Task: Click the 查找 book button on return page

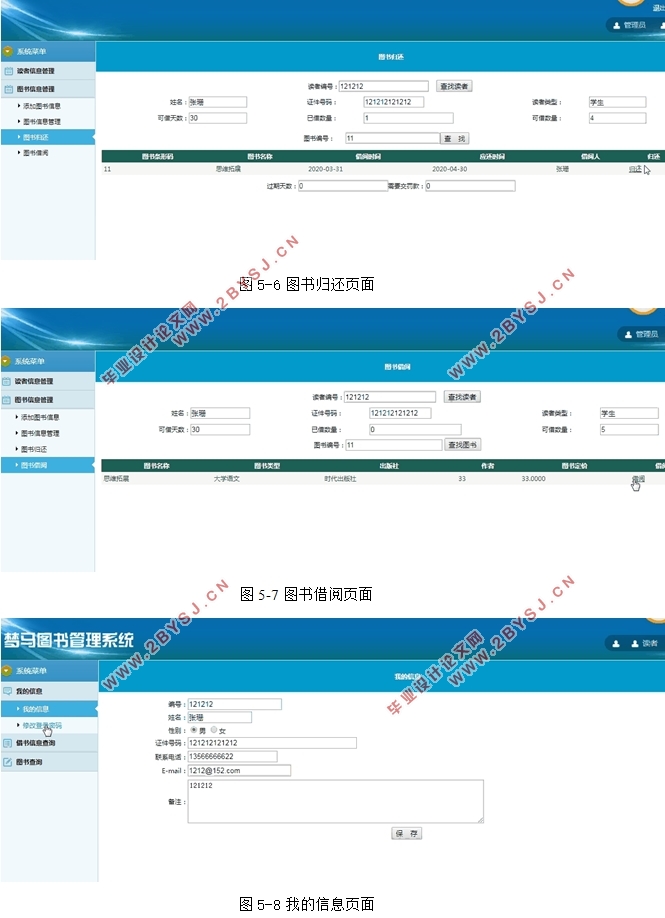Action: click(x=455, y=138)
